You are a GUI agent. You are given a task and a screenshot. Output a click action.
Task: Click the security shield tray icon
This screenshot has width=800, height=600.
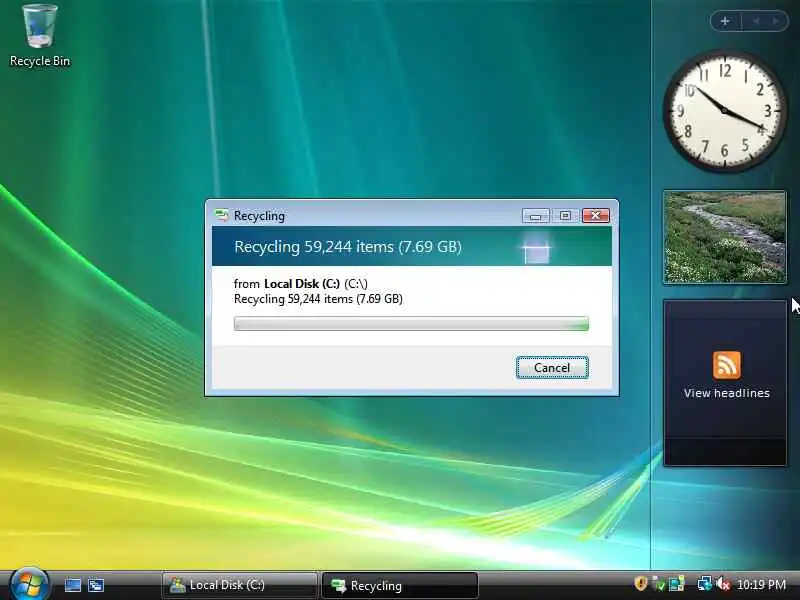tap(640, 583)
